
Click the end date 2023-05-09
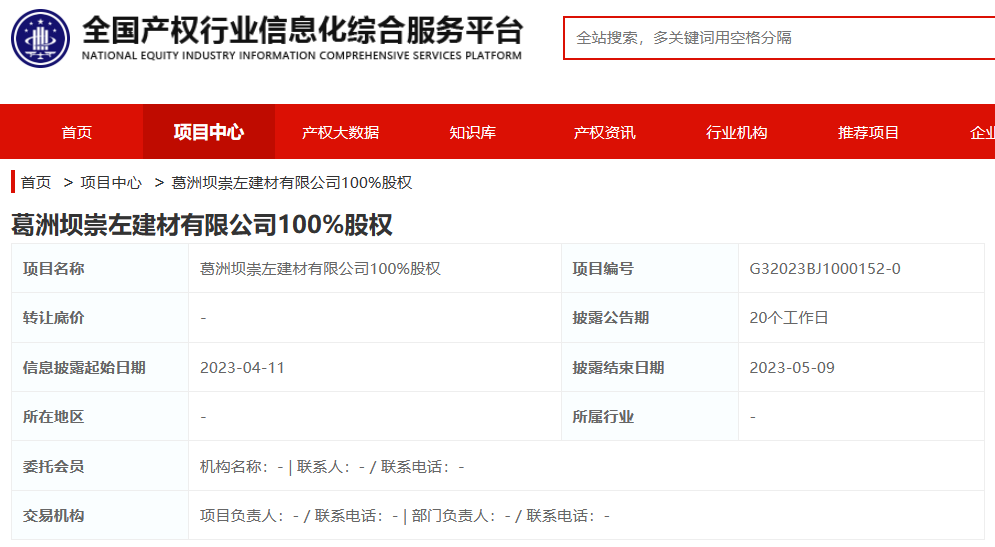pos(792,367)
